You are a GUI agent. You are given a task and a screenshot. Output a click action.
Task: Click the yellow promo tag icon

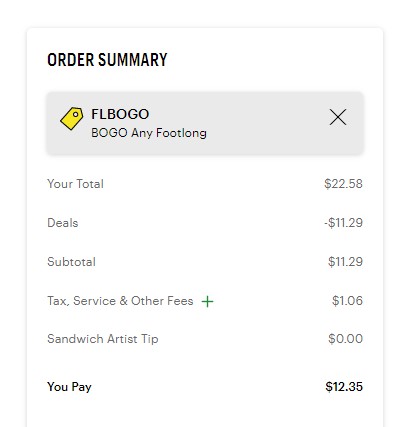[x=72, y=118]
